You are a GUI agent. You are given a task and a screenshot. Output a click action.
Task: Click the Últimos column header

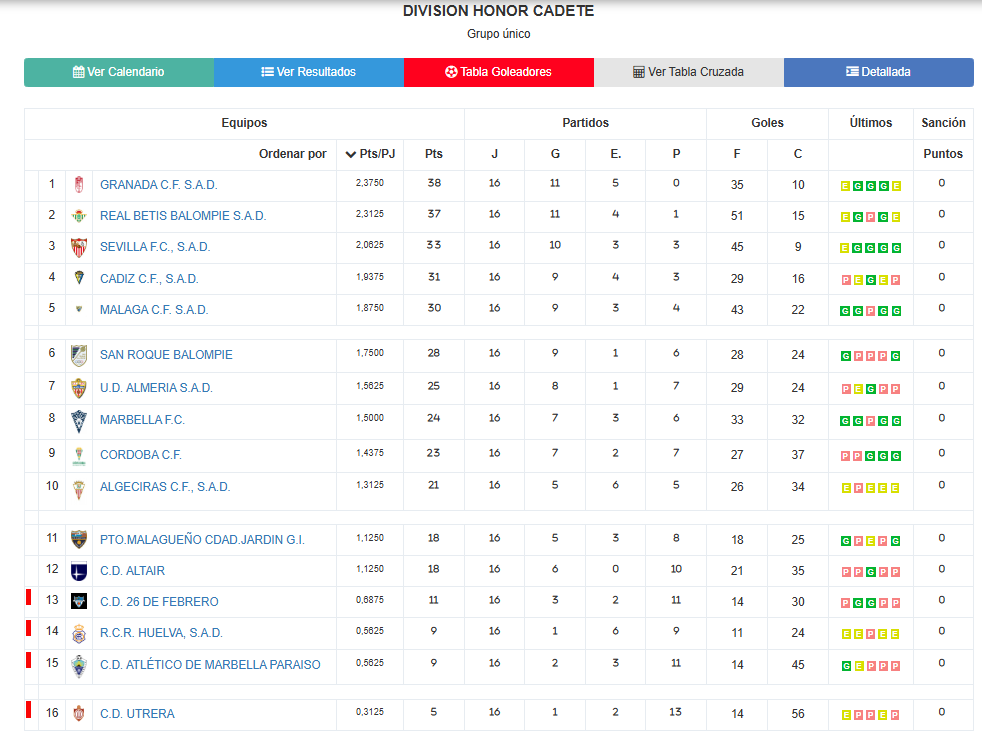[871, 123]
